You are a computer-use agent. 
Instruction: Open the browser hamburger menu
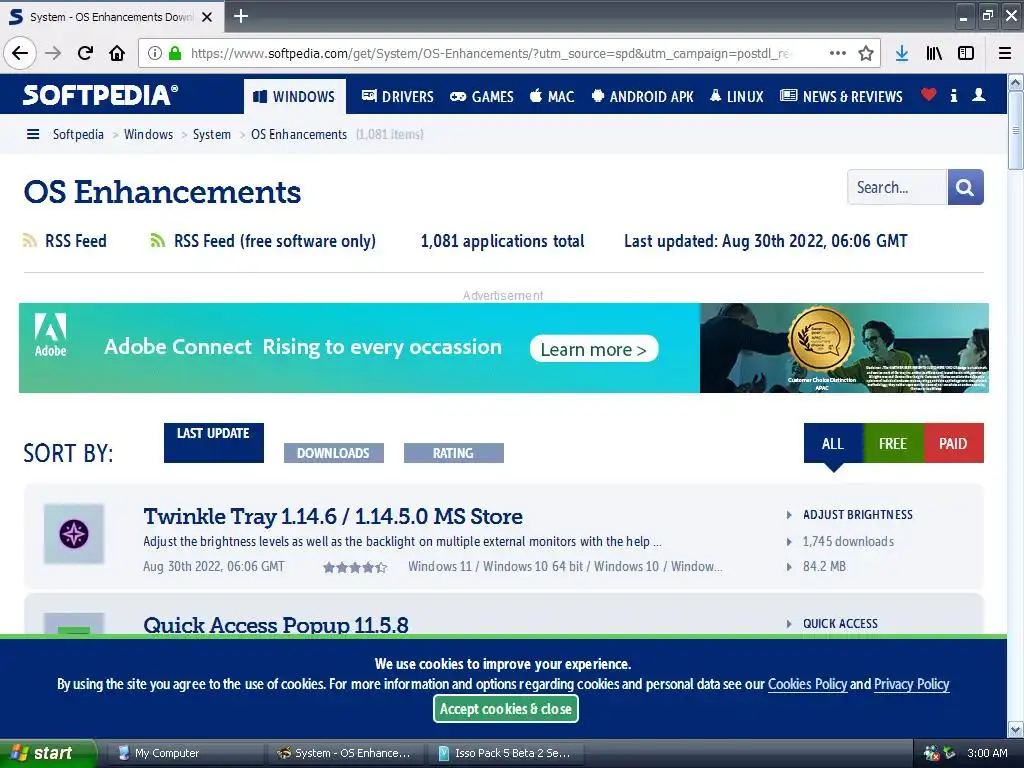pos(1005,54)
